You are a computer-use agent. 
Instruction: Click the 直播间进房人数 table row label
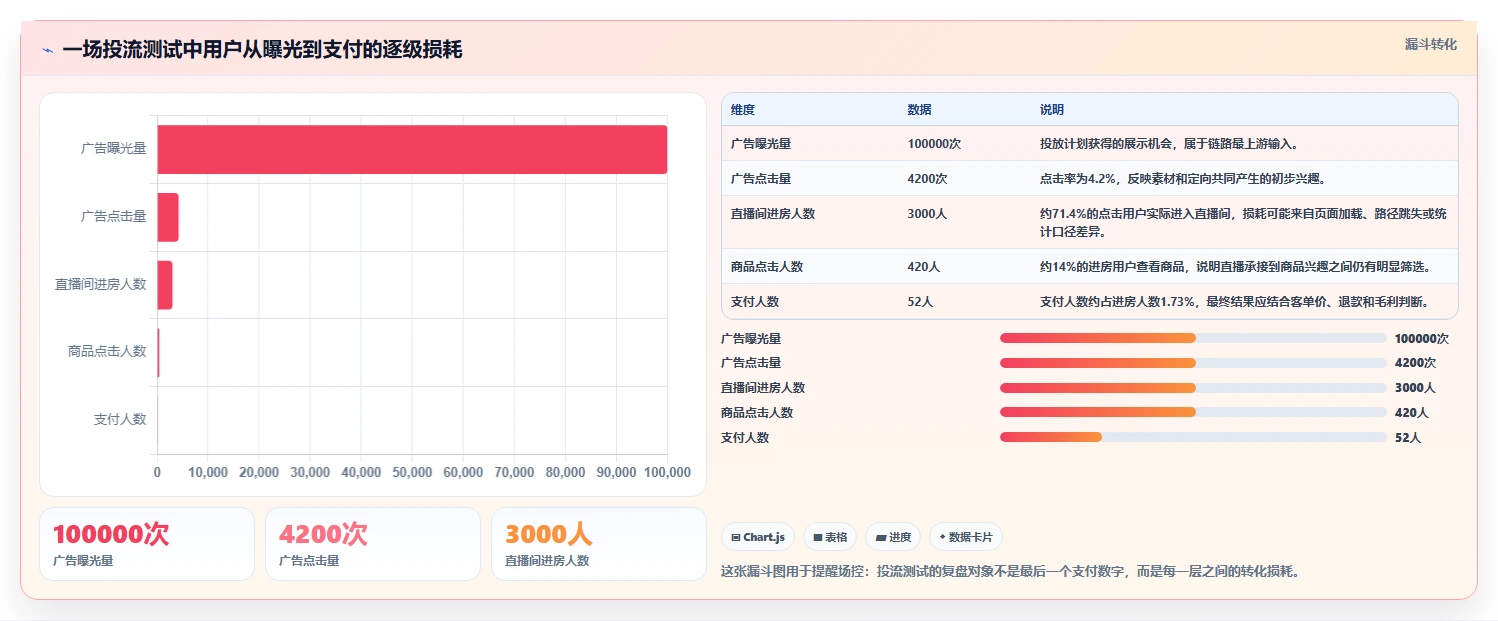[x=773, y=214]
